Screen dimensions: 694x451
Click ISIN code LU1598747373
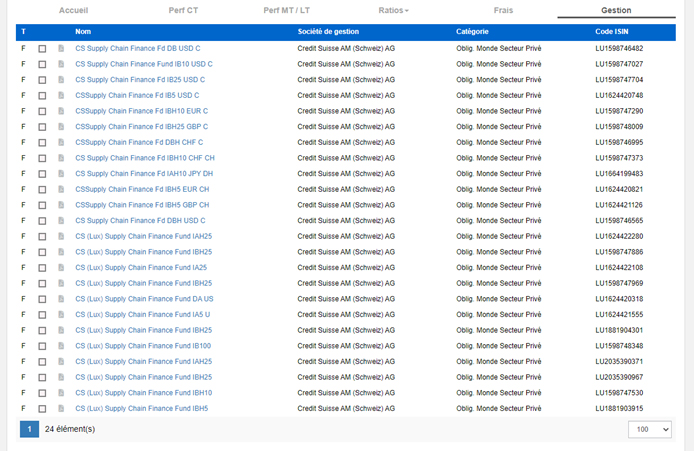coord(619,158)
